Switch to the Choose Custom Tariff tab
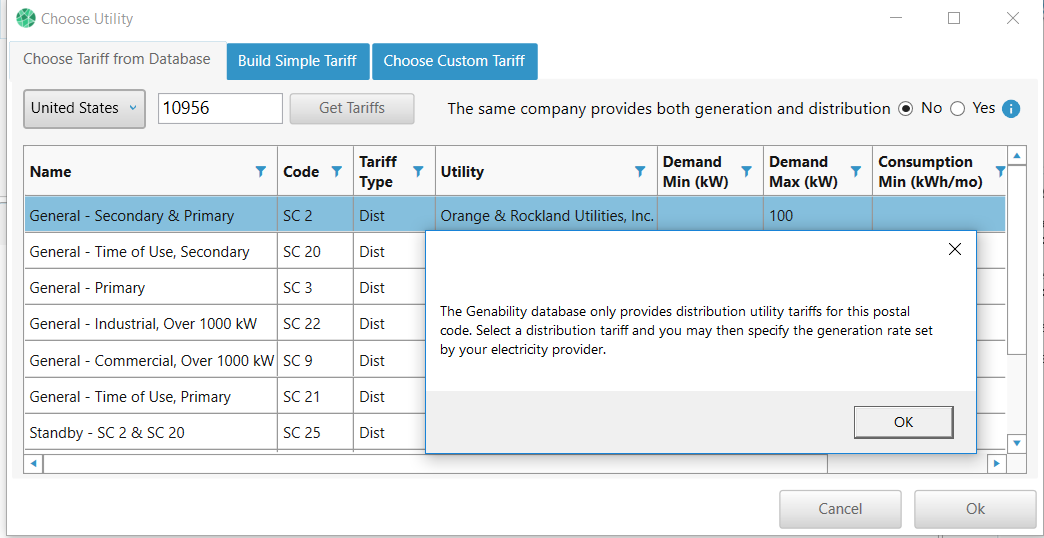Image resolution: width=1044 pixels, height=538 pixels. [454, 61]
